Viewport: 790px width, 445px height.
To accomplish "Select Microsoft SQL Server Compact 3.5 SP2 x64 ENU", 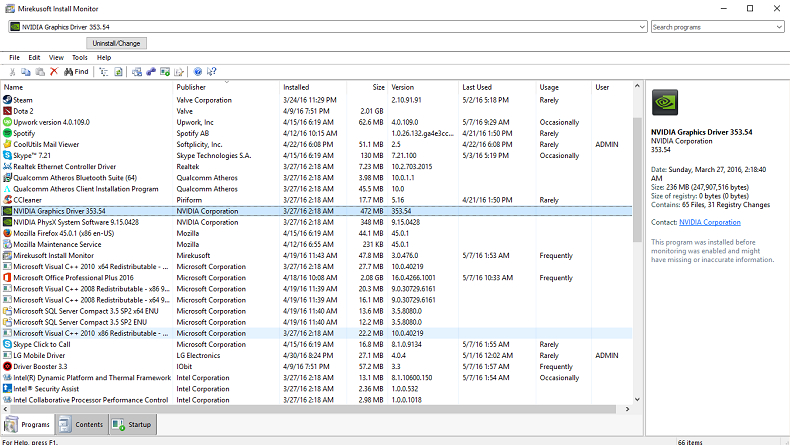I will click(316, 311).
